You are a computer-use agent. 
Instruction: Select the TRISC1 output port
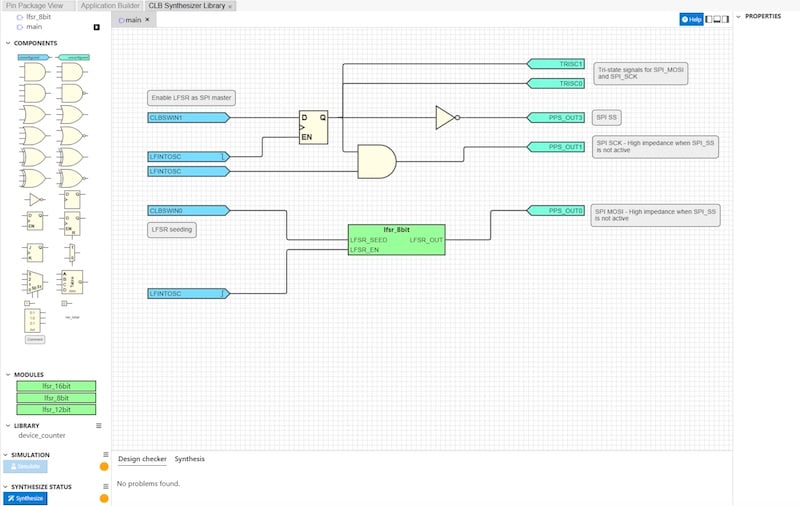pyautogui.click(x=556, y=64)
